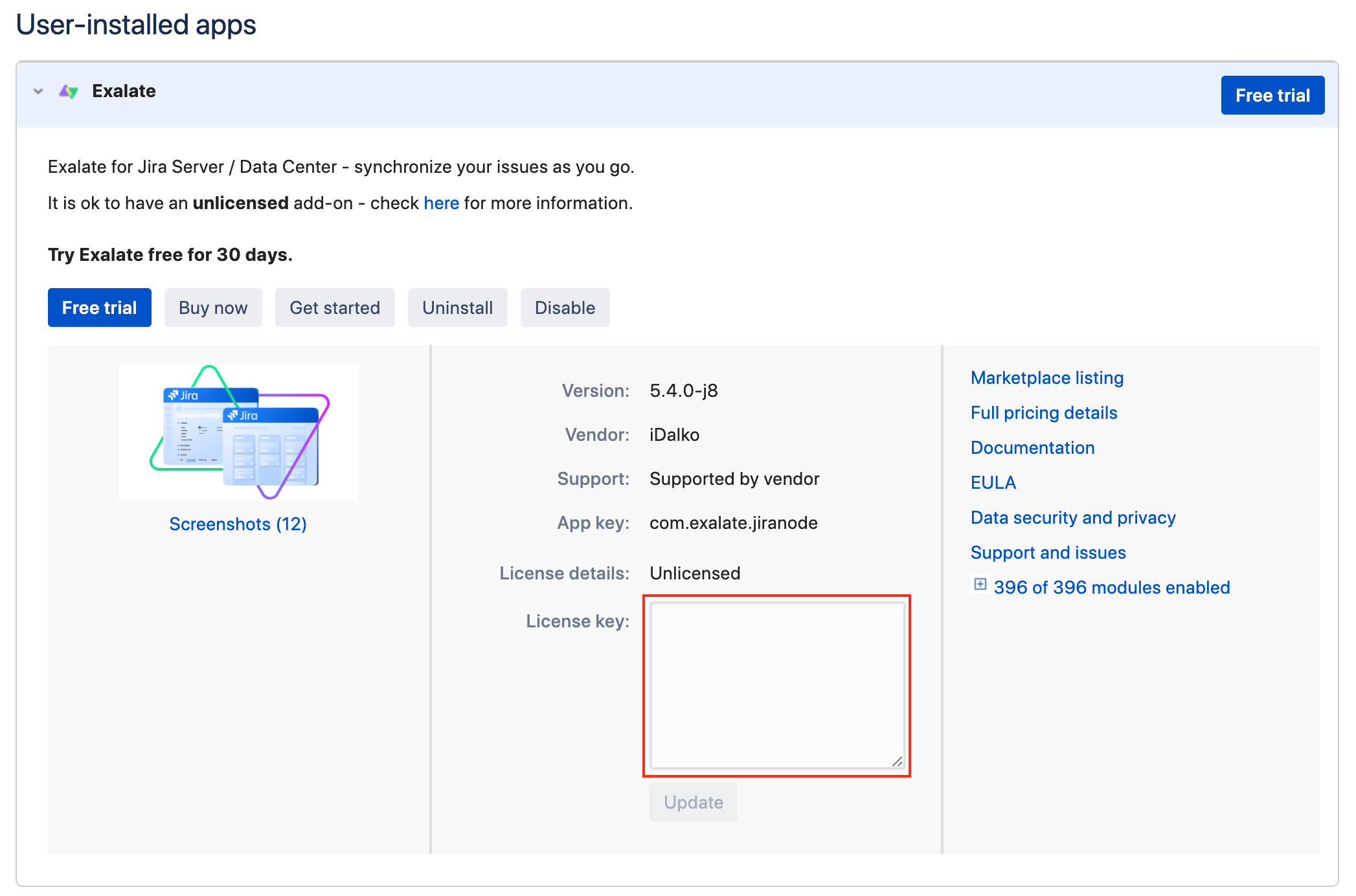The height and width of the screenshot is (896, 1356).
Task: Open the Marketplace listing link
Action: click(1046, 378)
